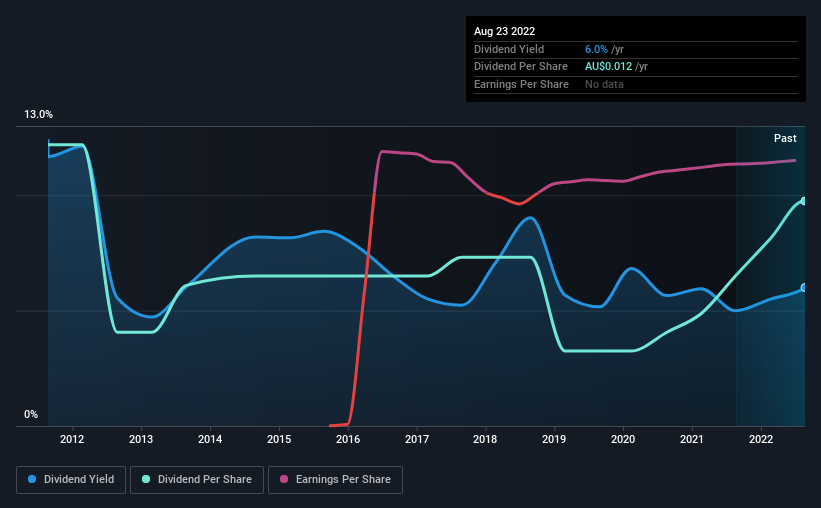Click the Earnings Per Share No data row
Screen dimensions: 821x508
pyautogui.click(x=636, y=84)
